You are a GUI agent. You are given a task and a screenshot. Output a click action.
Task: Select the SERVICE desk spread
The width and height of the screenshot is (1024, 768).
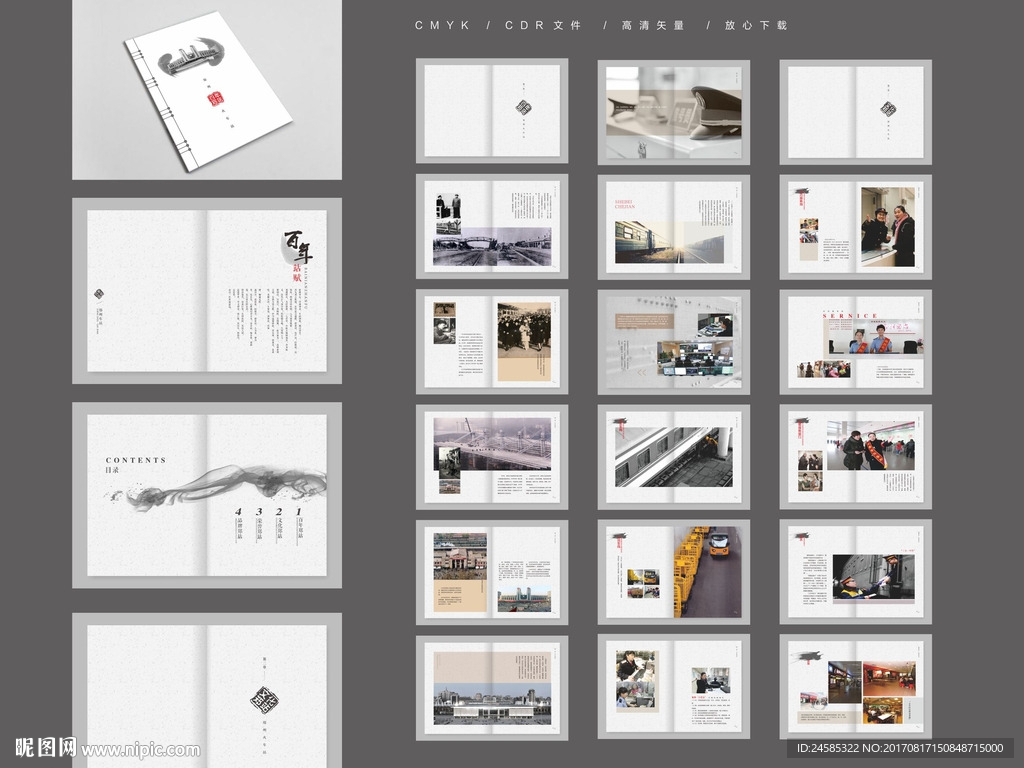pyautogui.click(x=856, y=342)
